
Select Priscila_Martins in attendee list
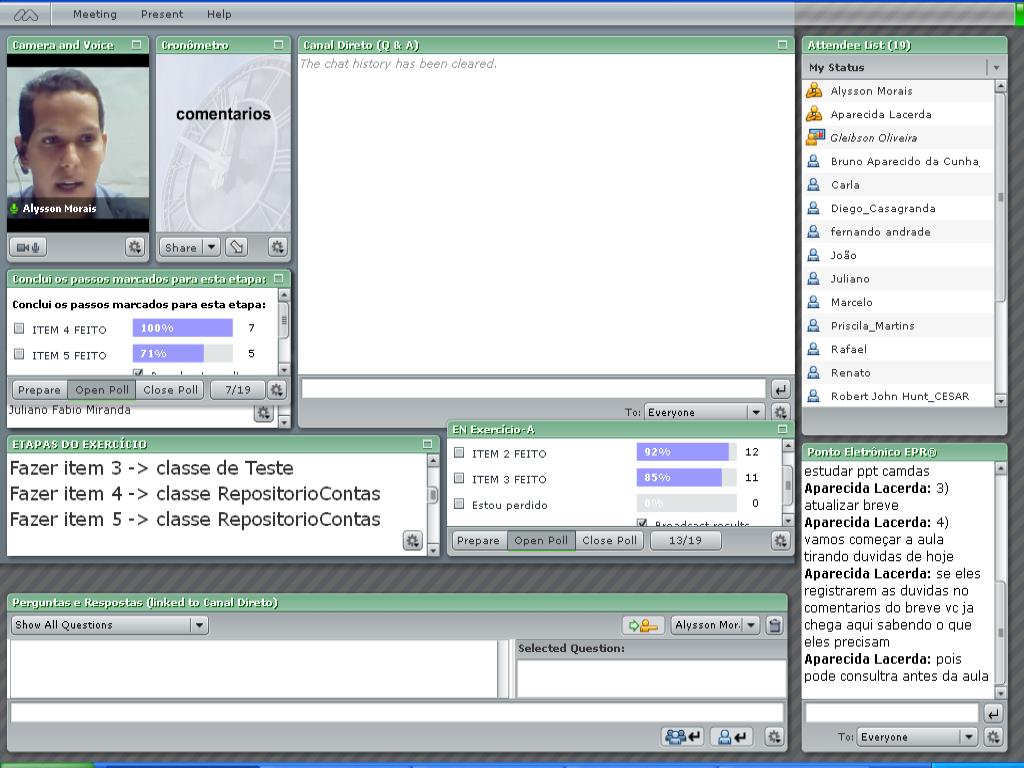pos(898,326)
